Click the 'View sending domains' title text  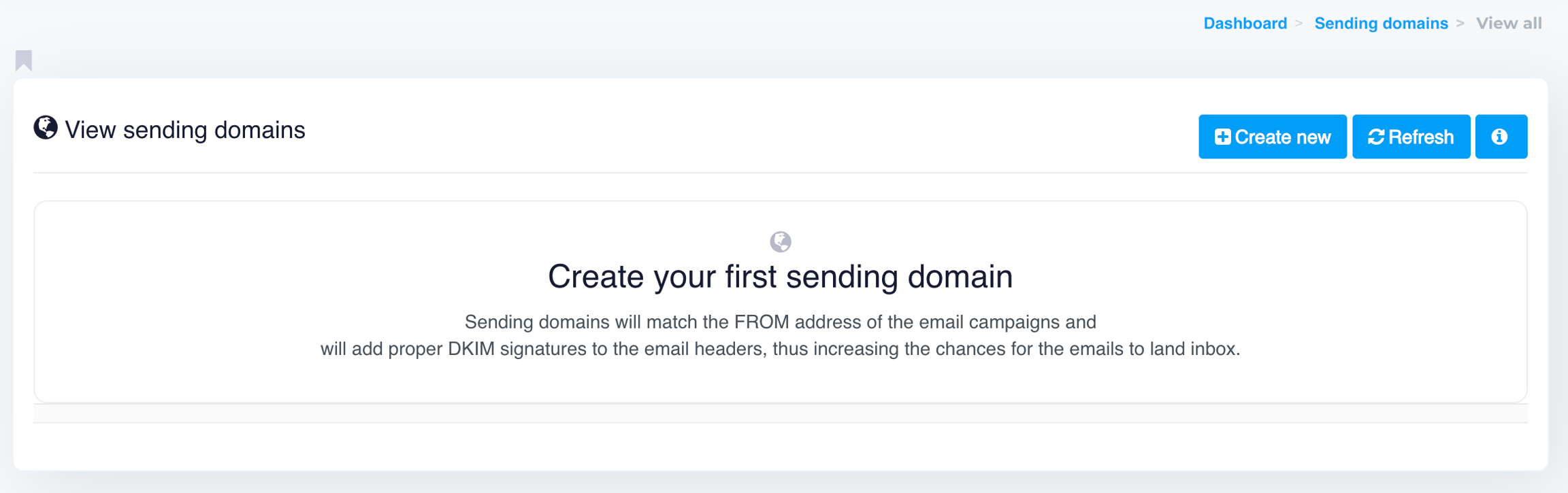tap(184, 130)
